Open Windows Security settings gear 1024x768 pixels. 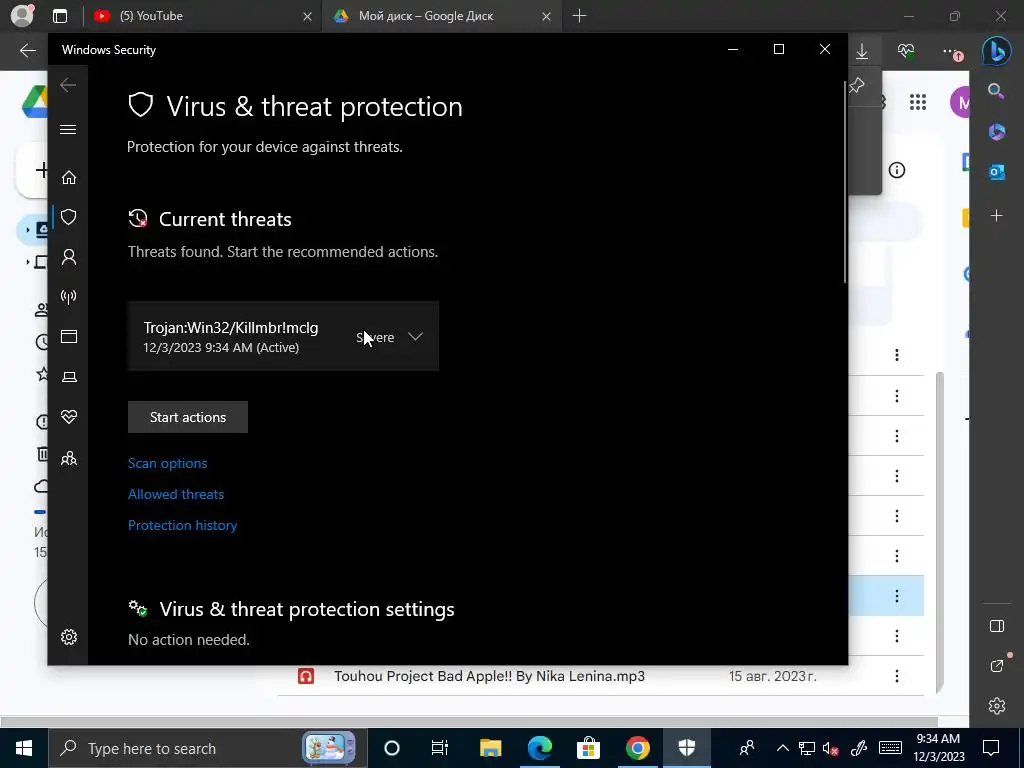coord(69,637)
